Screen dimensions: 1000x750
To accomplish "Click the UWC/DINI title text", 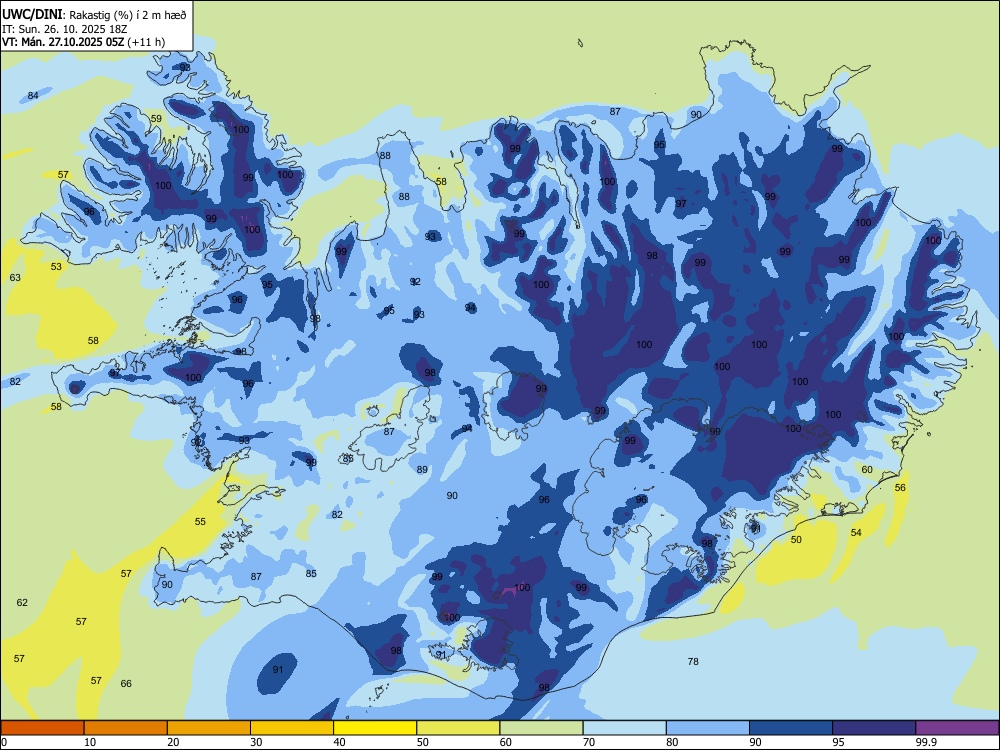I will [32, 14].
